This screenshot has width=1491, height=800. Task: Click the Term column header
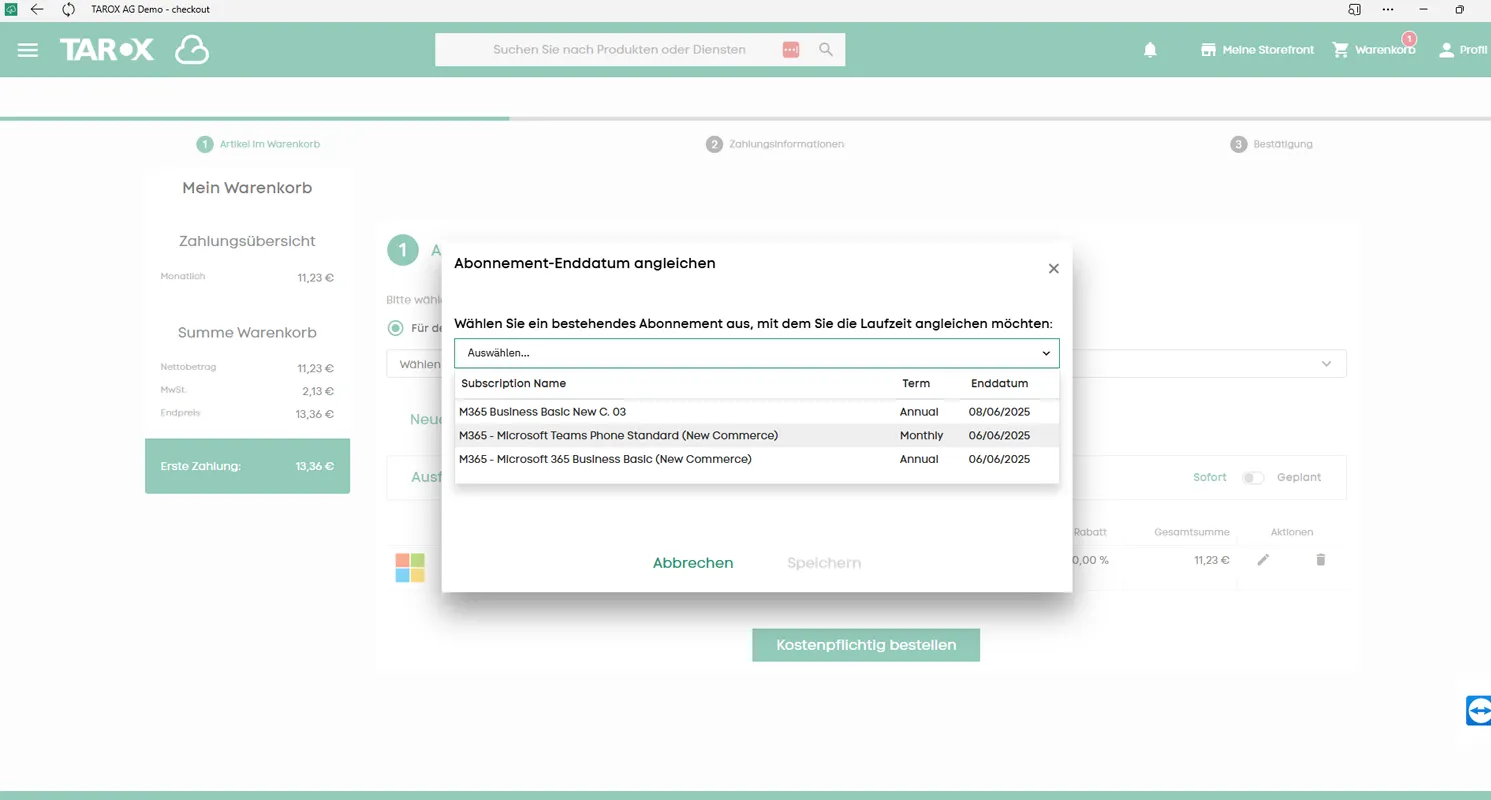coord(916,384)
